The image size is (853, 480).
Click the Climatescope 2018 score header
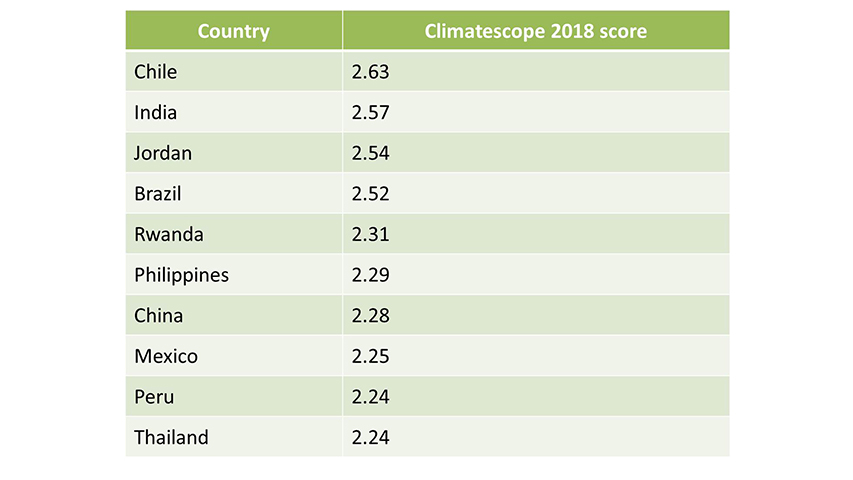click(x=535, y=31)
